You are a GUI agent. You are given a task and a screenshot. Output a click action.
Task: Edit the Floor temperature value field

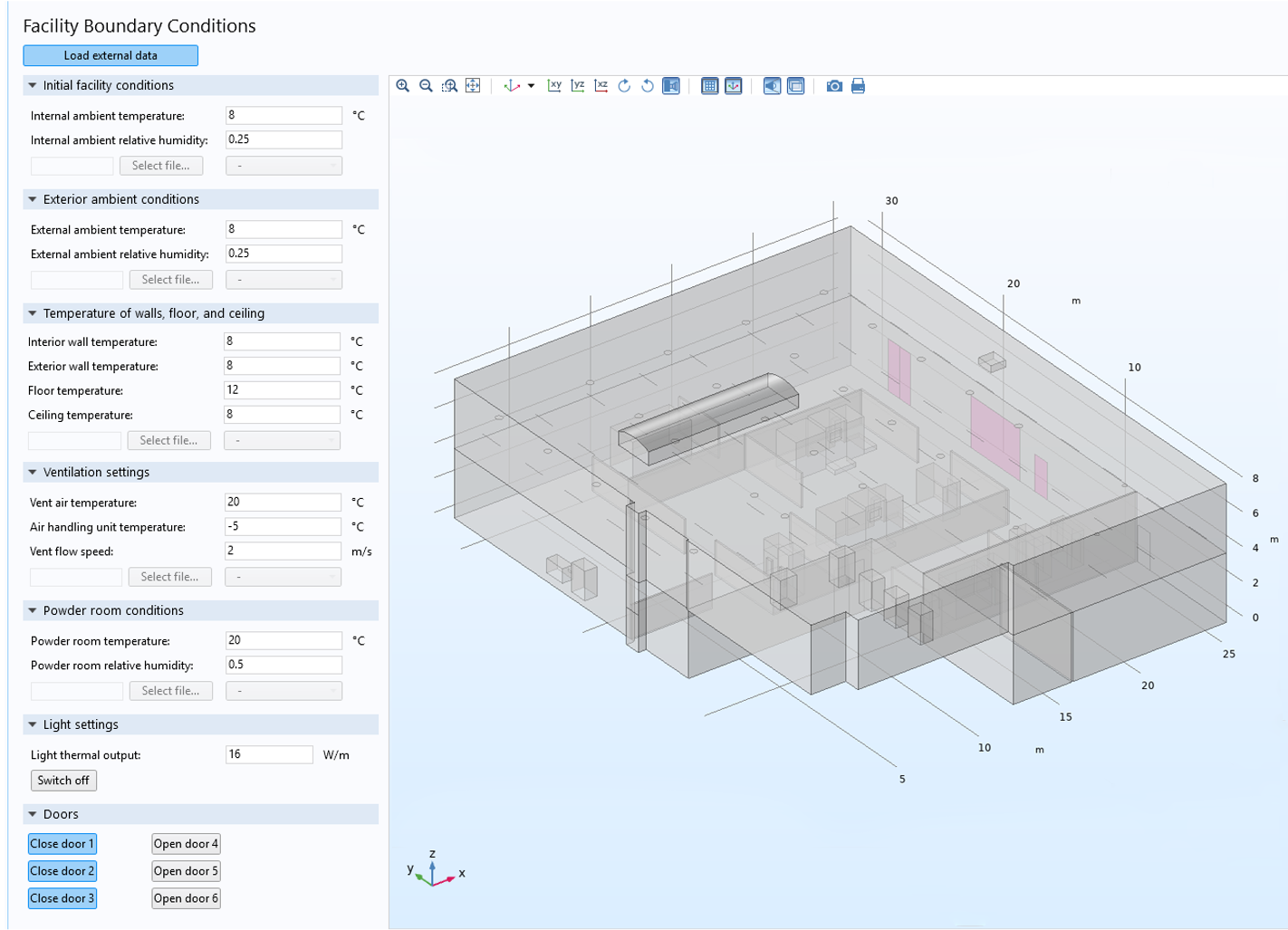(281, 390)
